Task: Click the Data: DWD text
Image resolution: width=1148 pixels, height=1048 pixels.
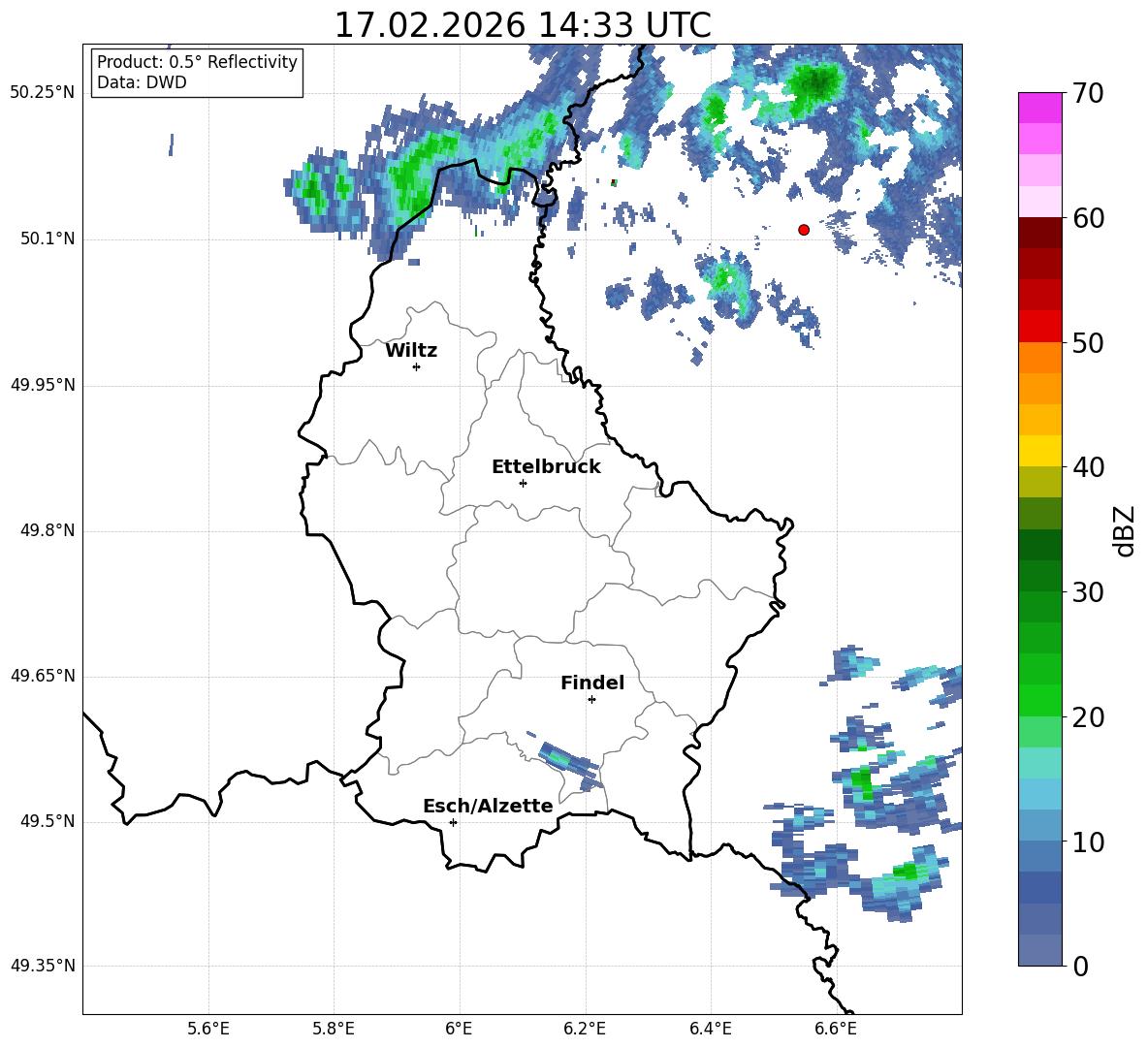Action: pyautogui.click(x=142, y=82)
